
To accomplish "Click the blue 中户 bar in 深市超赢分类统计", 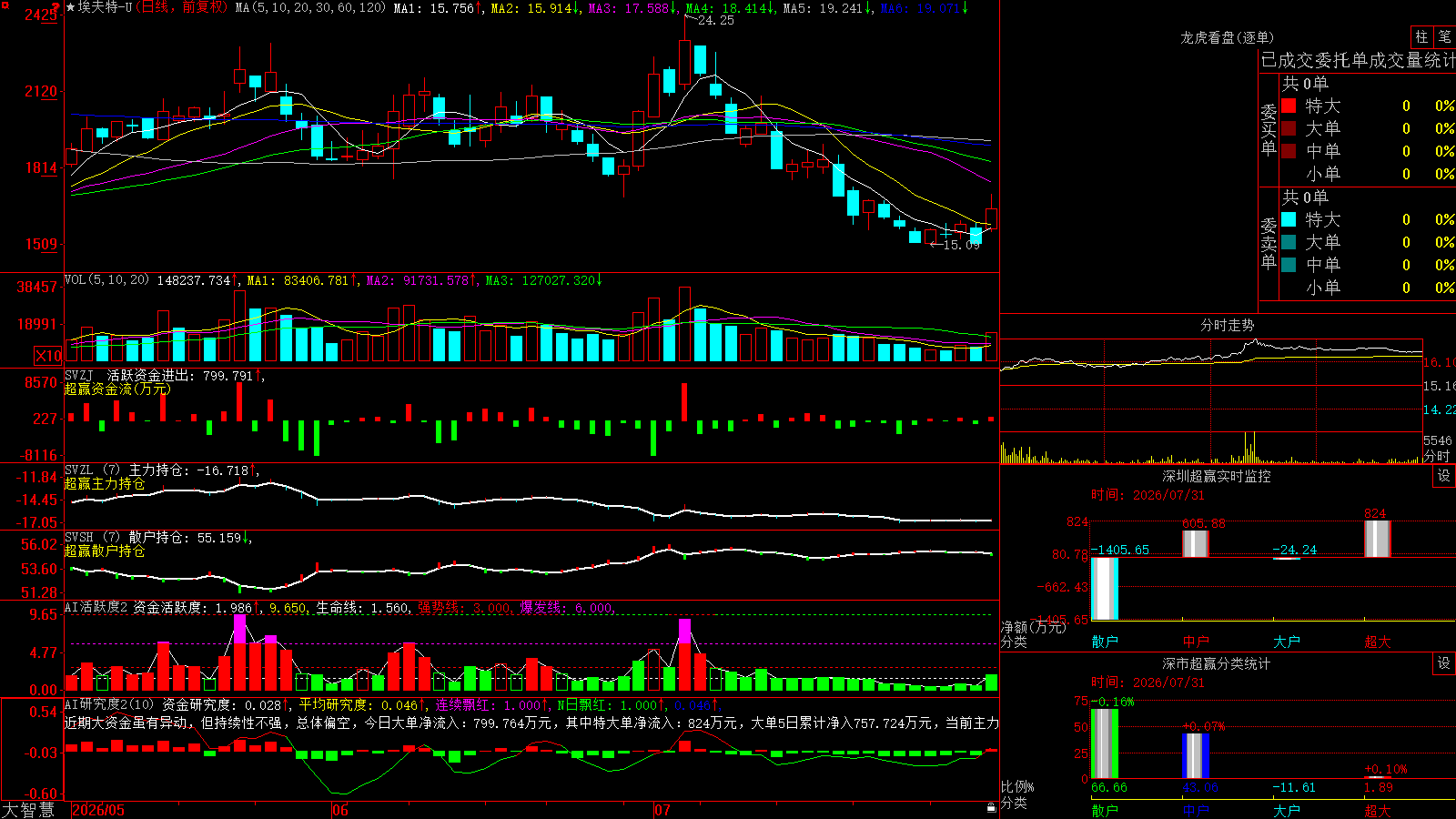I will (1196, 756).
